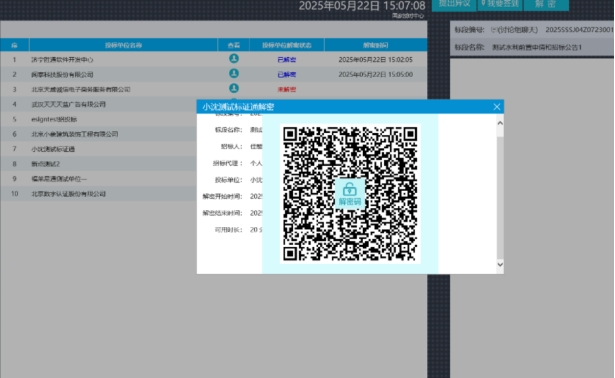
Task: View bidder icon for row 1
Action: click(x=234, y=58)
